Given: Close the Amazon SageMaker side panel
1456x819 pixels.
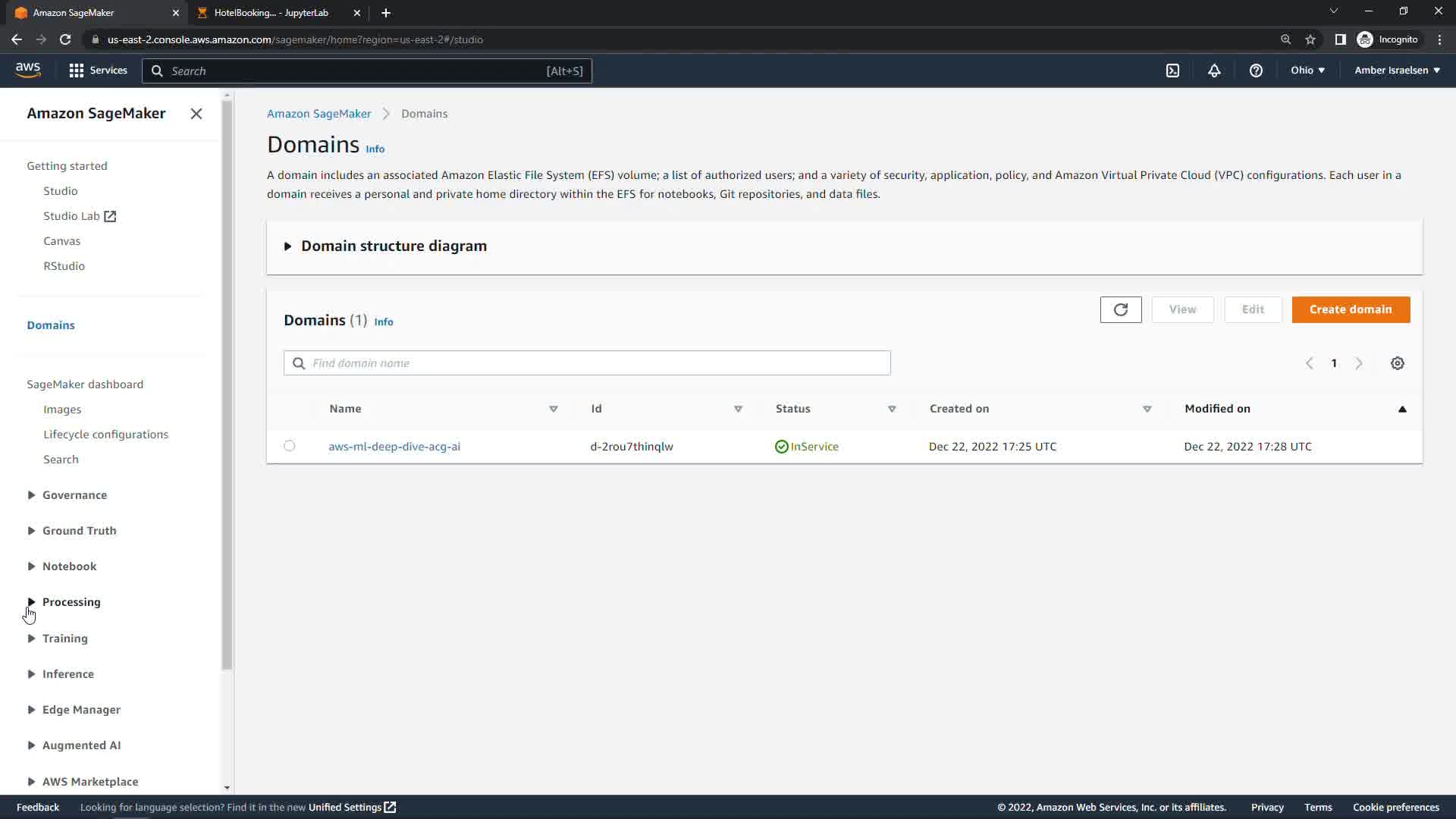Looking at the screenshot, I should pyautogui.click(x=196, y=114).
